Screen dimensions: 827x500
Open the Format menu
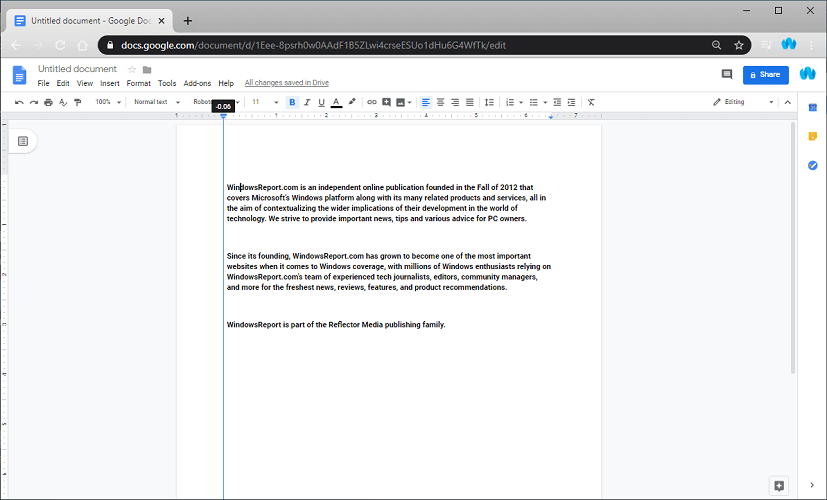tap(139, 83)
